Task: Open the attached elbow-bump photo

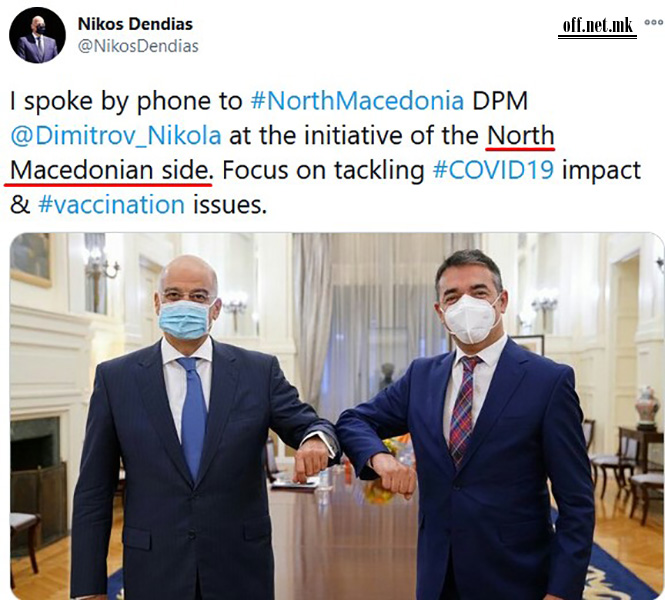Action: coord(337,416)
